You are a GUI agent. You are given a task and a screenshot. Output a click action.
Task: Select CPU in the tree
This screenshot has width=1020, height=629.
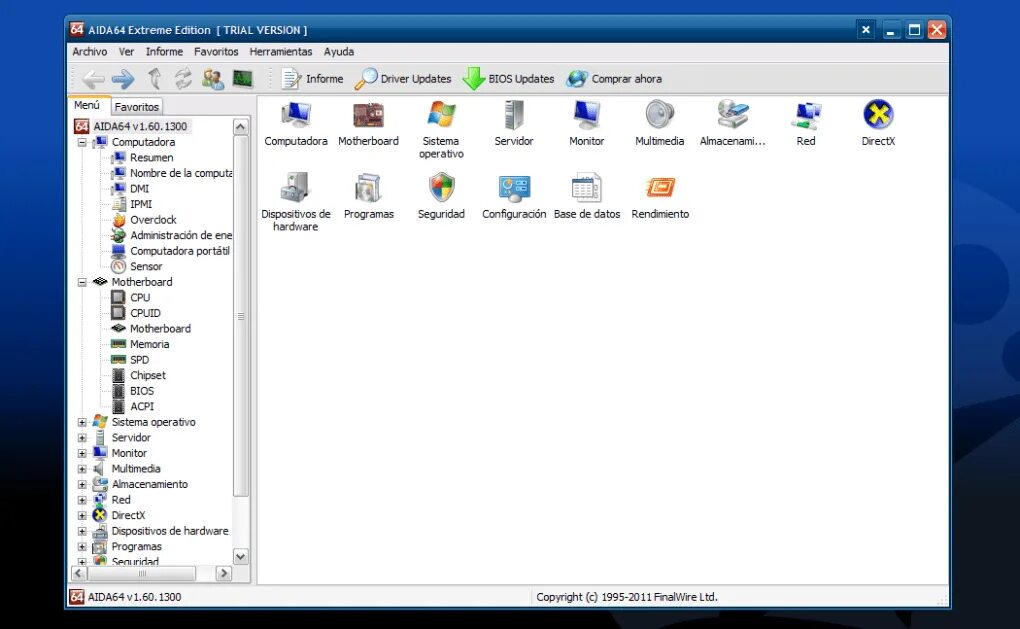[x=140, y=297]
